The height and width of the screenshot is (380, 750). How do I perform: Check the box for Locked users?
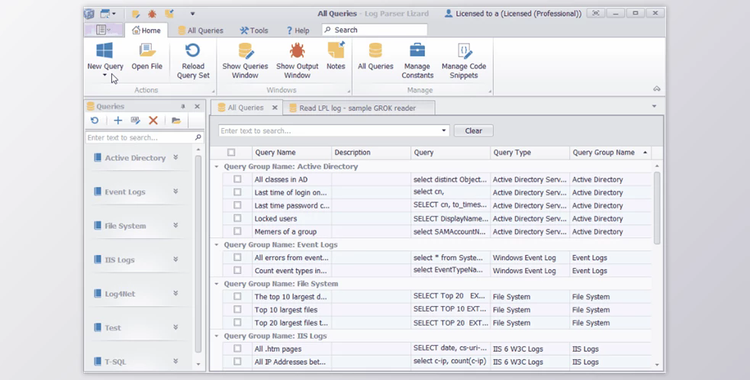click(x=237, y=218)
